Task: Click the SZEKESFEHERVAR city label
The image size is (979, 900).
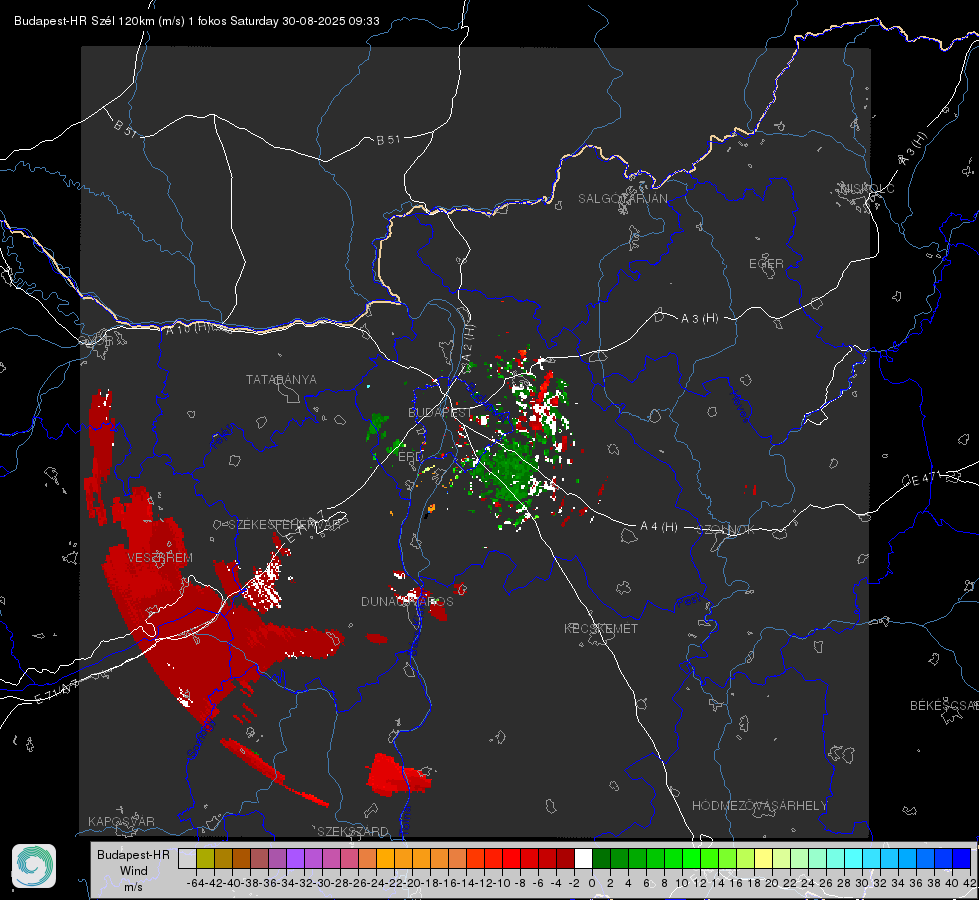Action: tap(285, 525)
